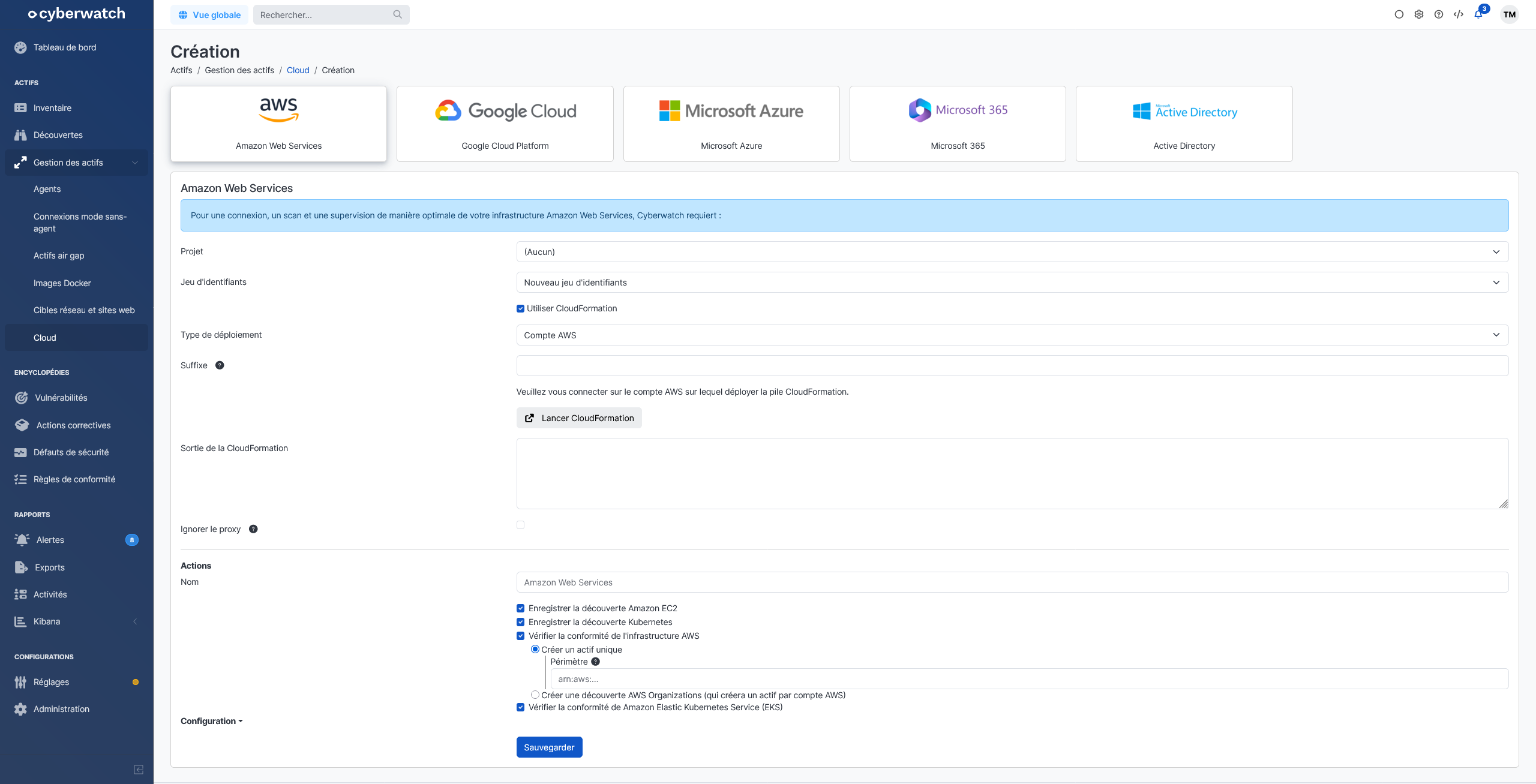
Task: Enable the Ignorer le proxy checkbox
Action: coord(520,525)
